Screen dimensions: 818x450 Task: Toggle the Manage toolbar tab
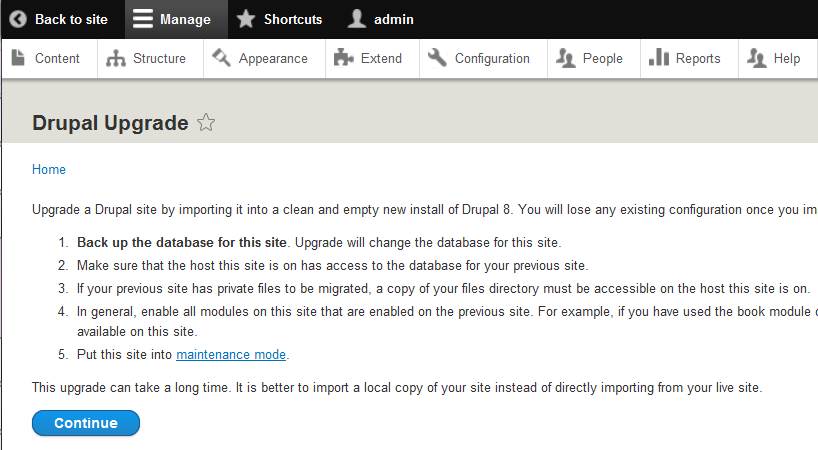coord(176,19)
